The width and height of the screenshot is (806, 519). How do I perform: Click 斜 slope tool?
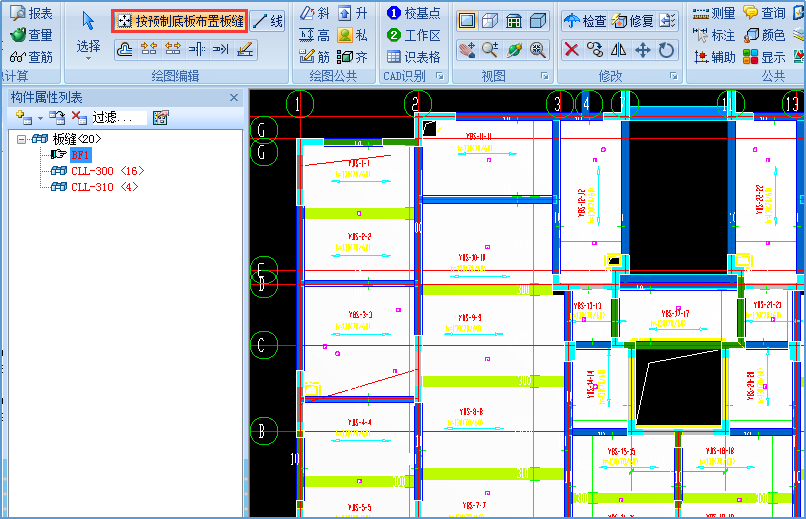[314, 13]
